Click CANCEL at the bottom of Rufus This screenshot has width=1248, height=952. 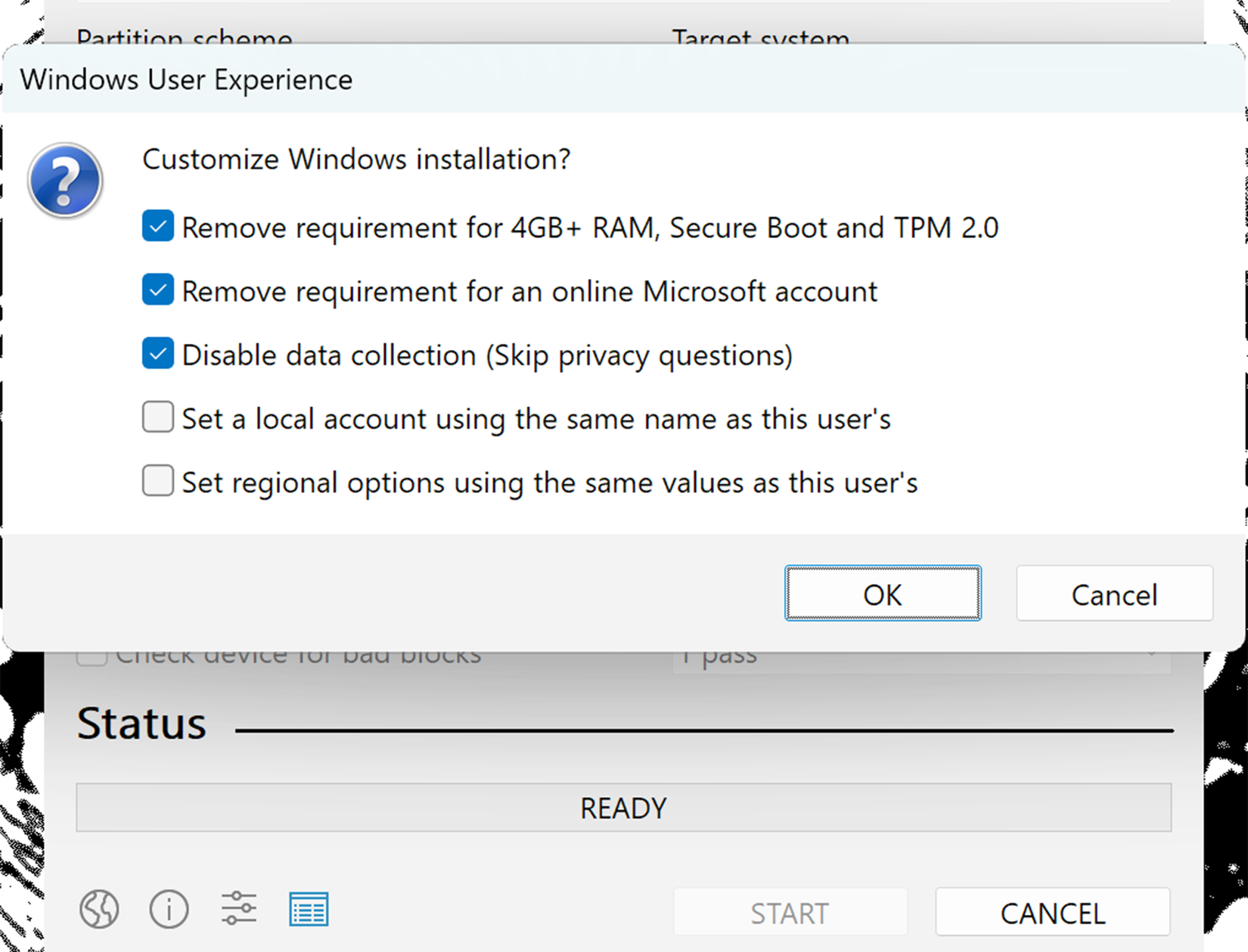click(x=1052, y=912)
